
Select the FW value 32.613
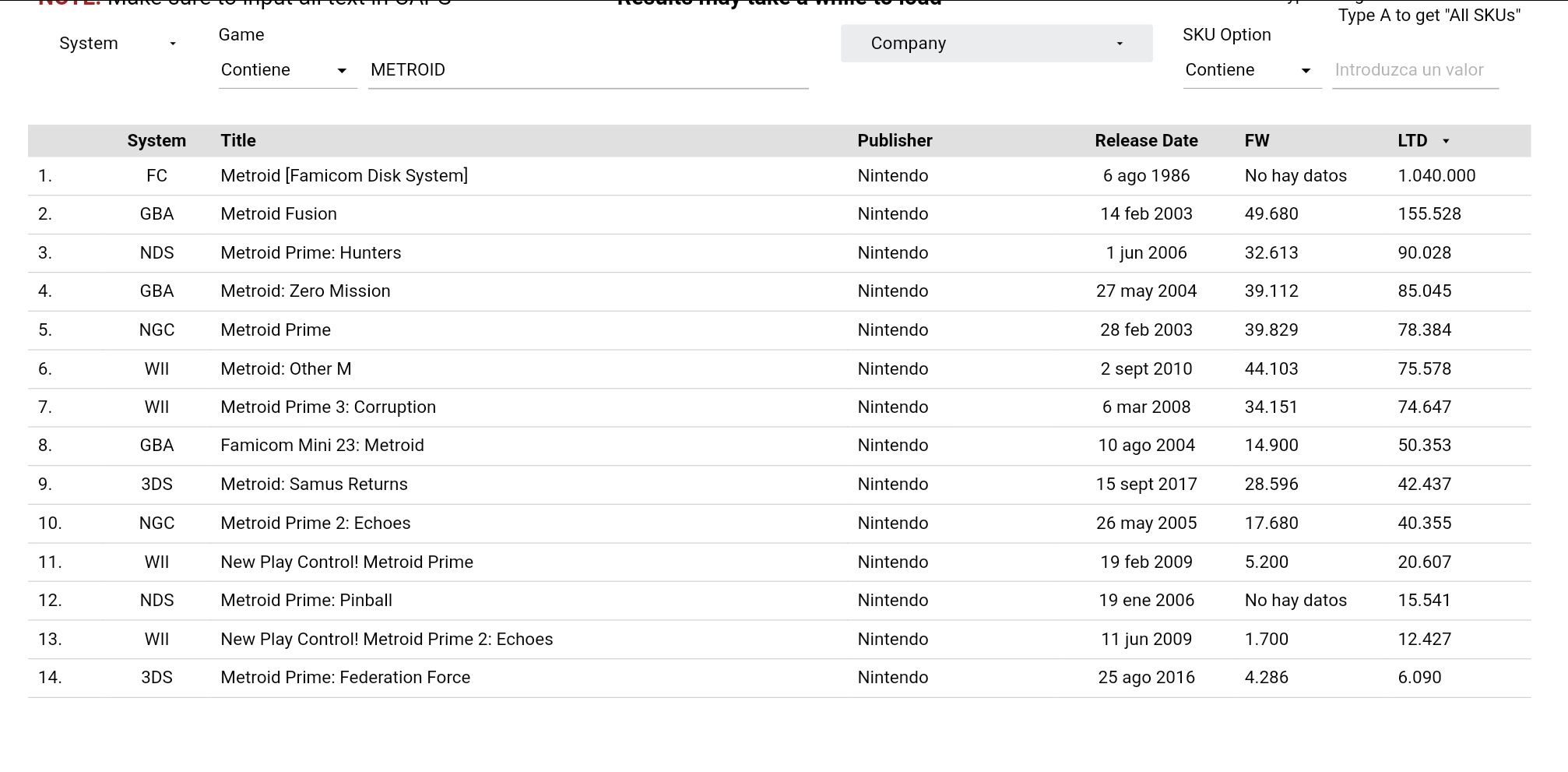pyautogui.click(x=1271, y=253)
